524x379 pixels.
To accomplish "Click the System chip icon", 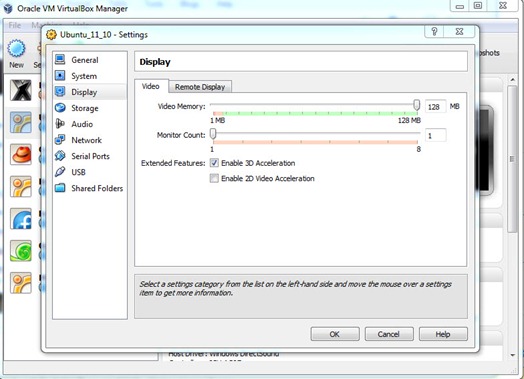I will [60, 76].
